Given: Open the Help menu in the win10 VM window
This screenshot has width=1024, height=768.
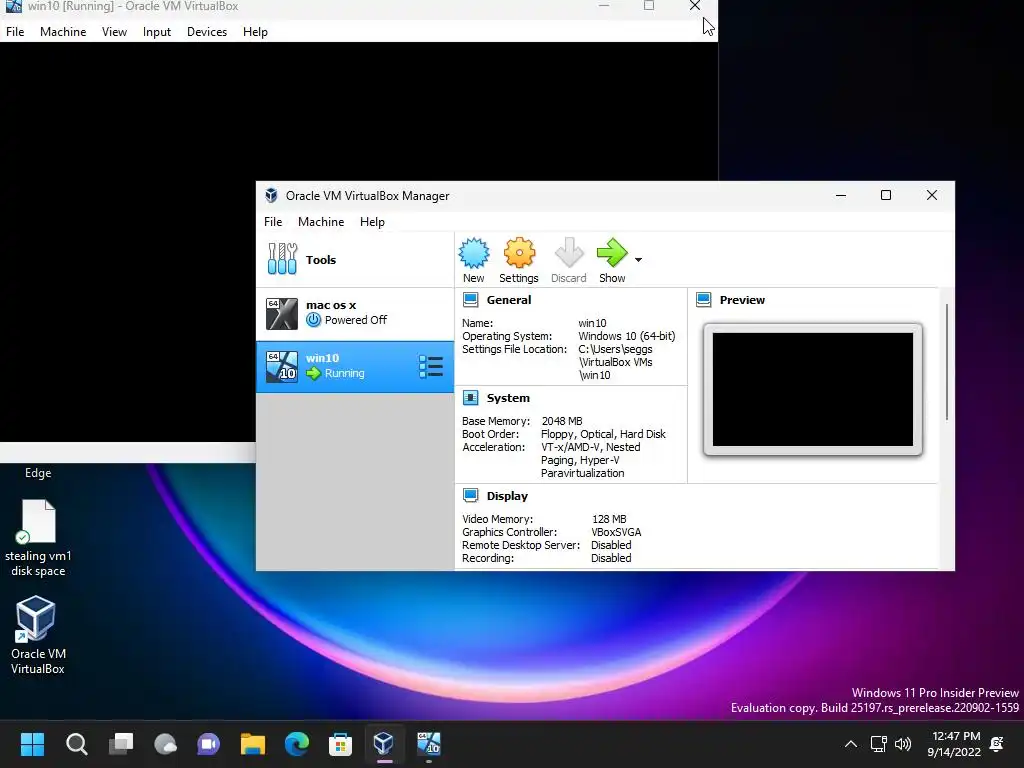Looking at the screenshot, I should click(x=255, y=31).
